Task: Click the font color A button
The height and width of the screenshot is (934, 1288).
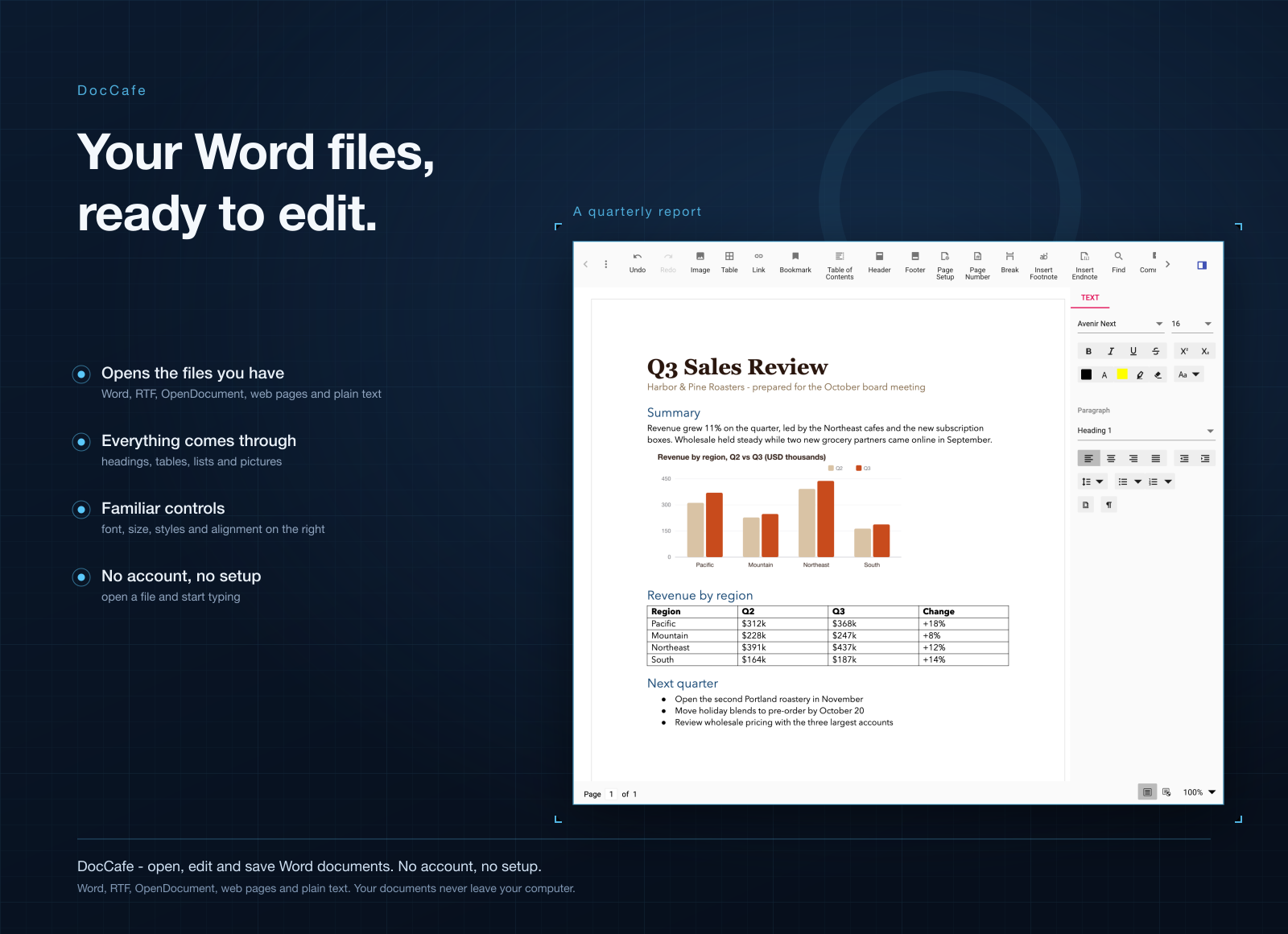Action: [x=1104, y=374]
